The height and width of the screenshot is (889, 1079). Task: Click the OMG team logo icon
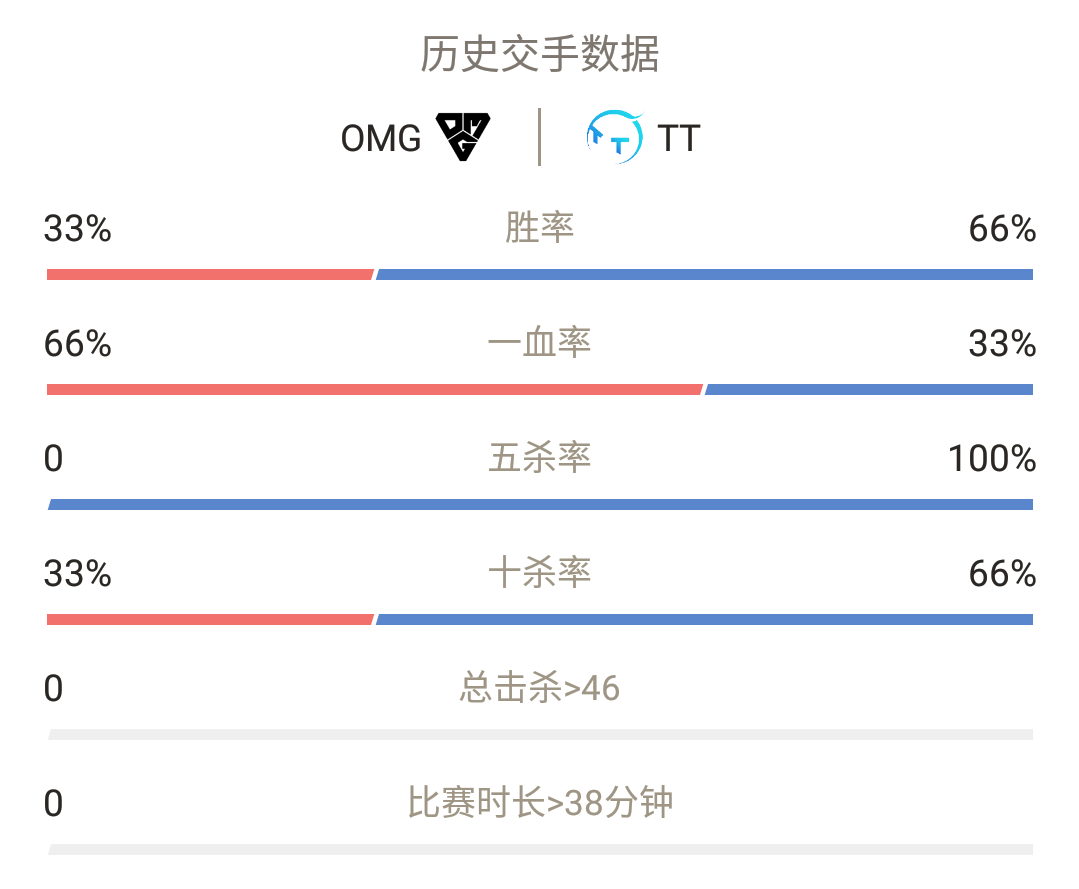point(463,136)
